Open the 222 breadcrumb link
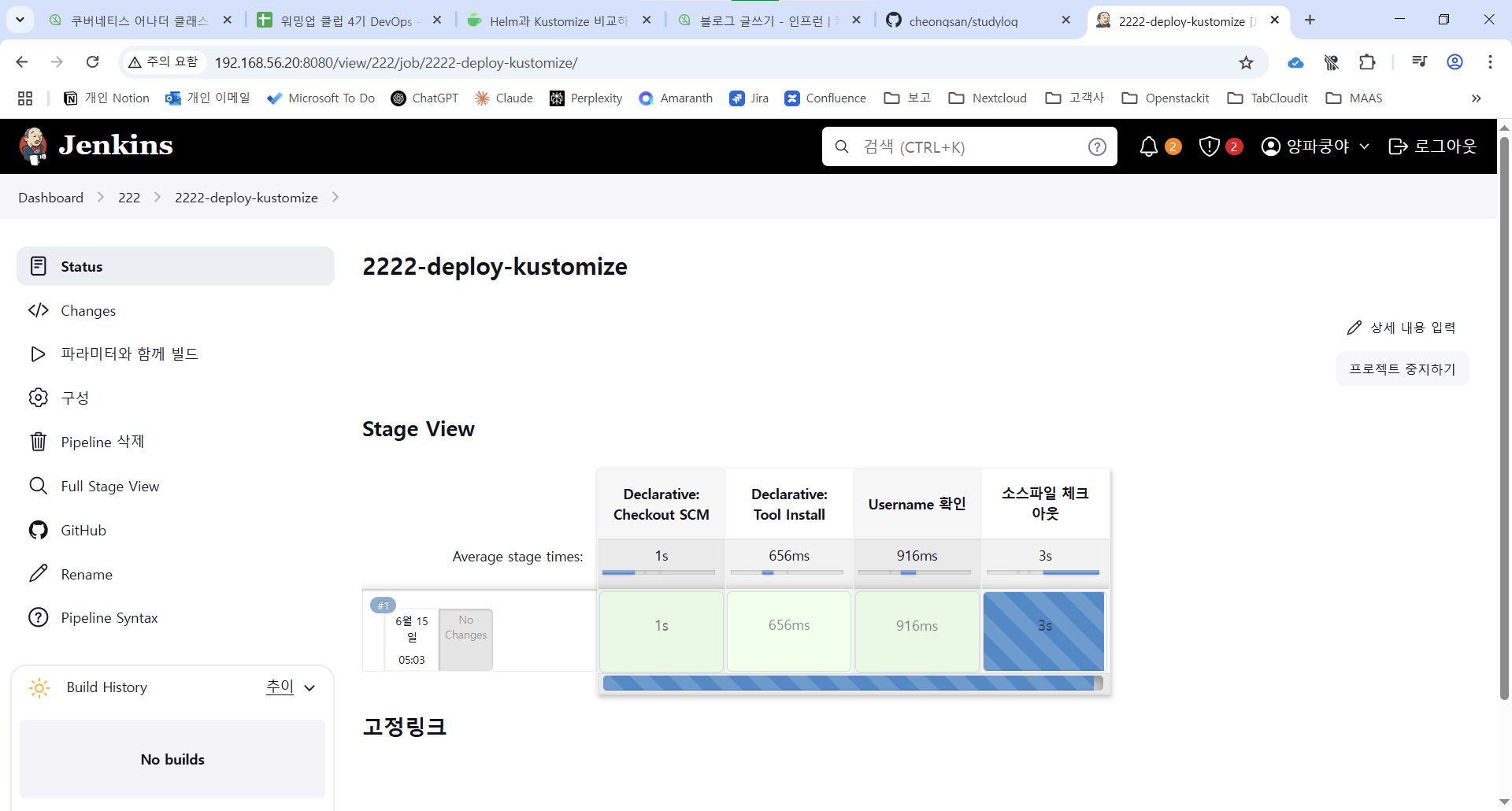Screen dimensions: 1512x811 [129, 198]
